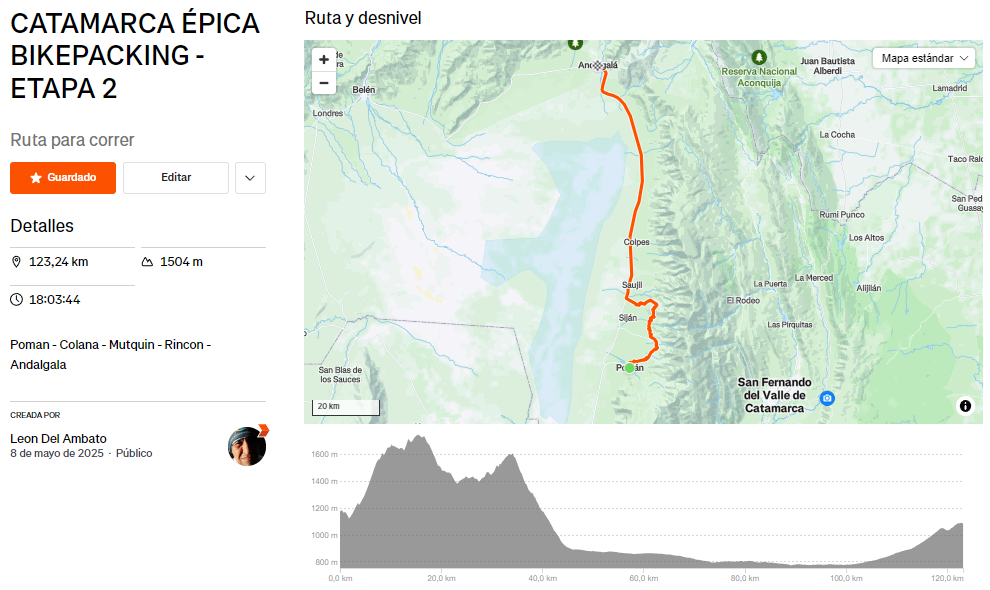Open Leon Del Ambato's profile link
The image size is (990, 590).
tap(58, 438)
